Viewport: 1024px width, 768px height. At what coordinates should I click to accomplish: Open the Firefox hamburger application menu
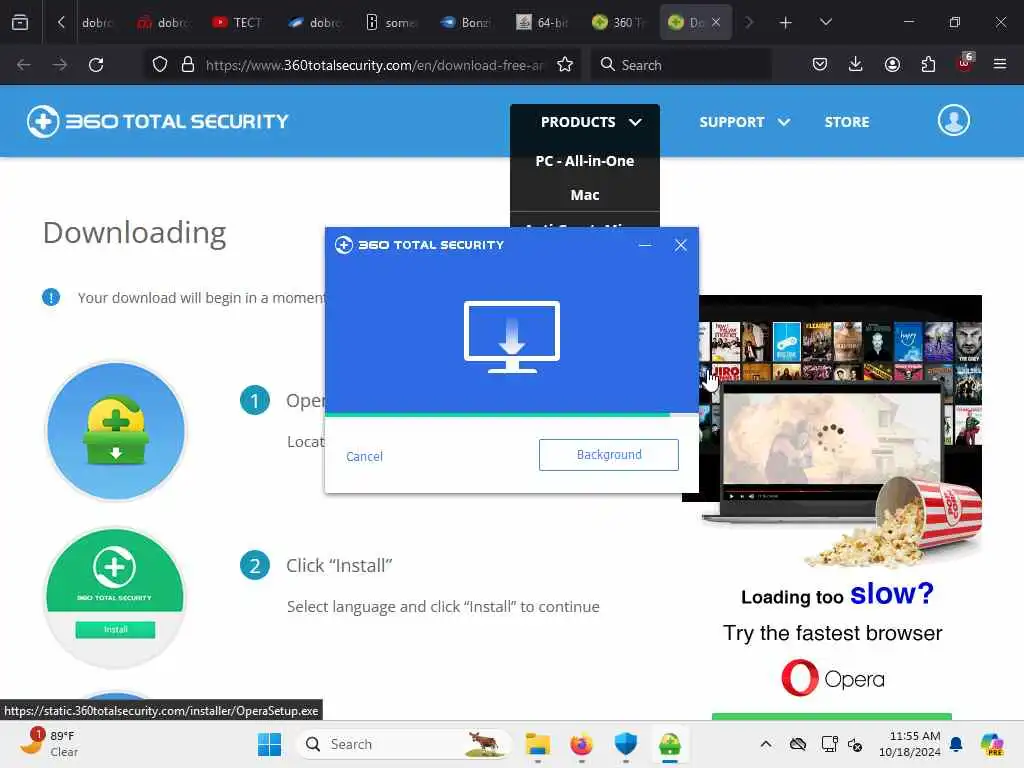point(1000,64)
